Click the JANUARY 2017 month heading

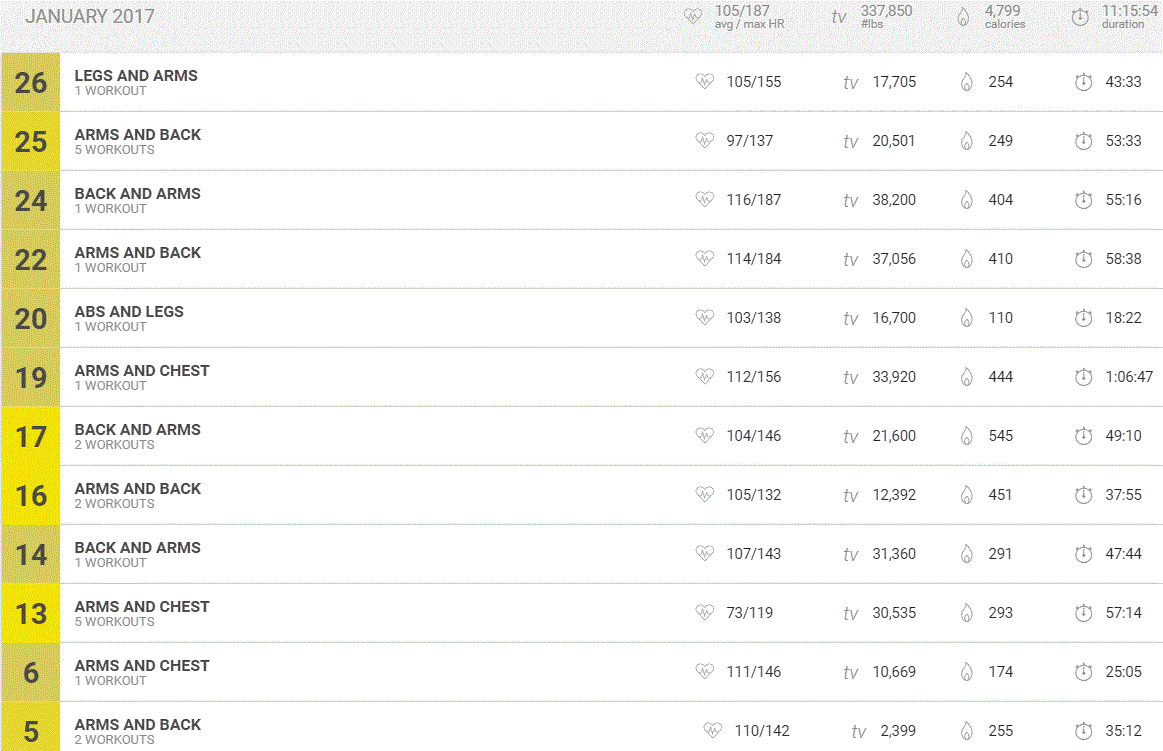coord(89,17)
